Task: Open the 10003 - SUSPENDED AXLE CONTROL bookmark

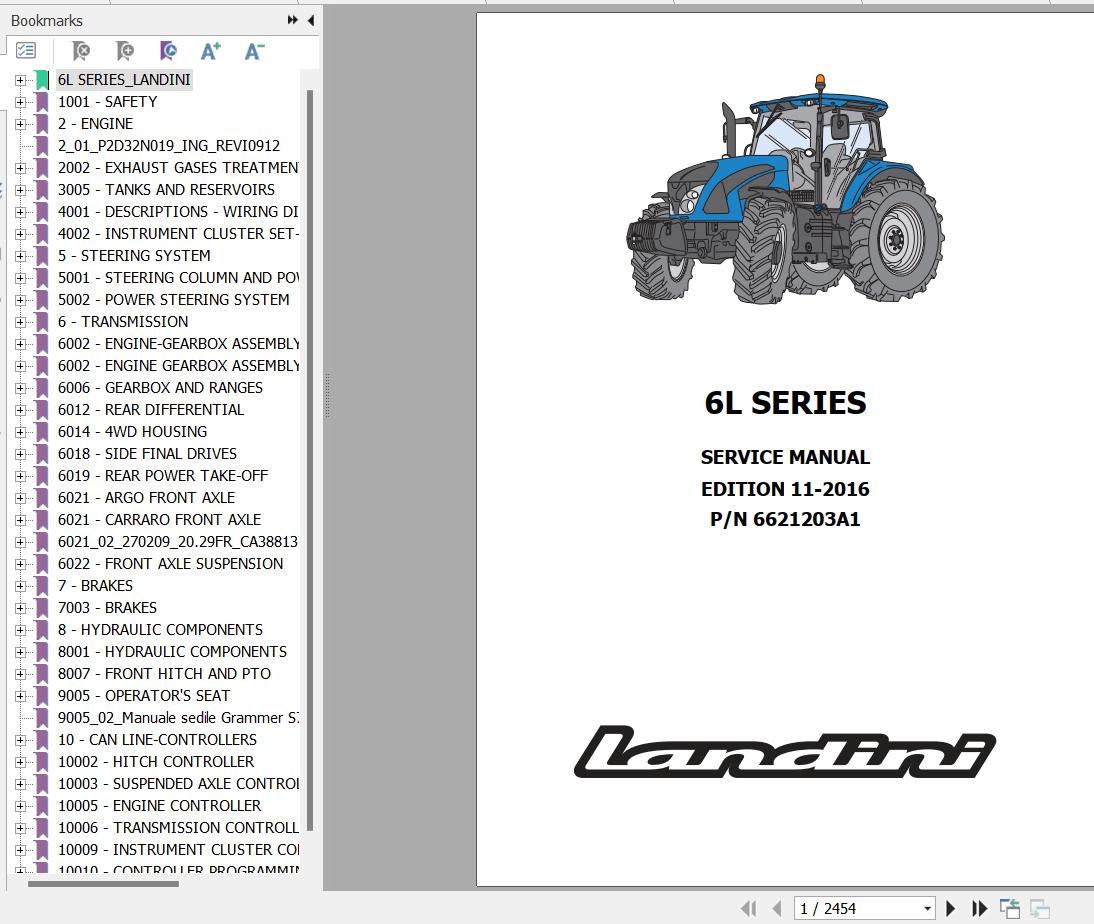Action: [x=178, y=784]
